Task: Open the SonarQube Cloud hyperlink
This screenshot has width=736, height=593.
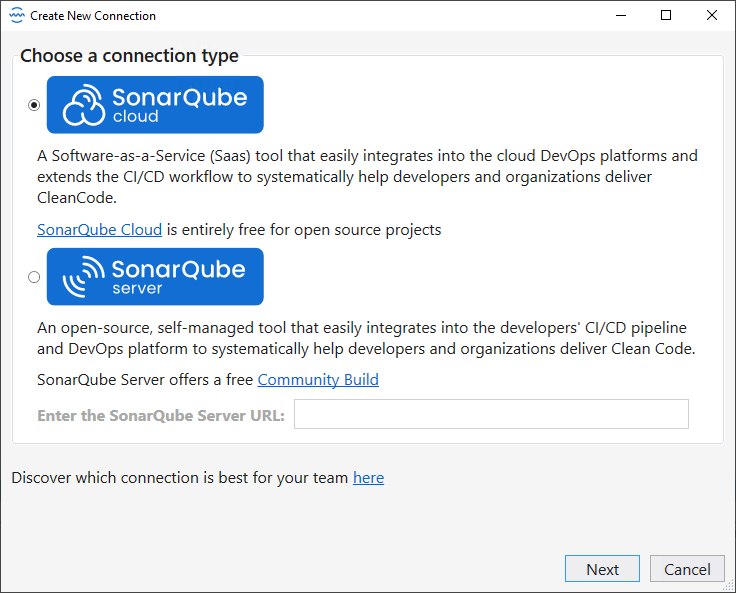Action: click(x=100, y=230)
